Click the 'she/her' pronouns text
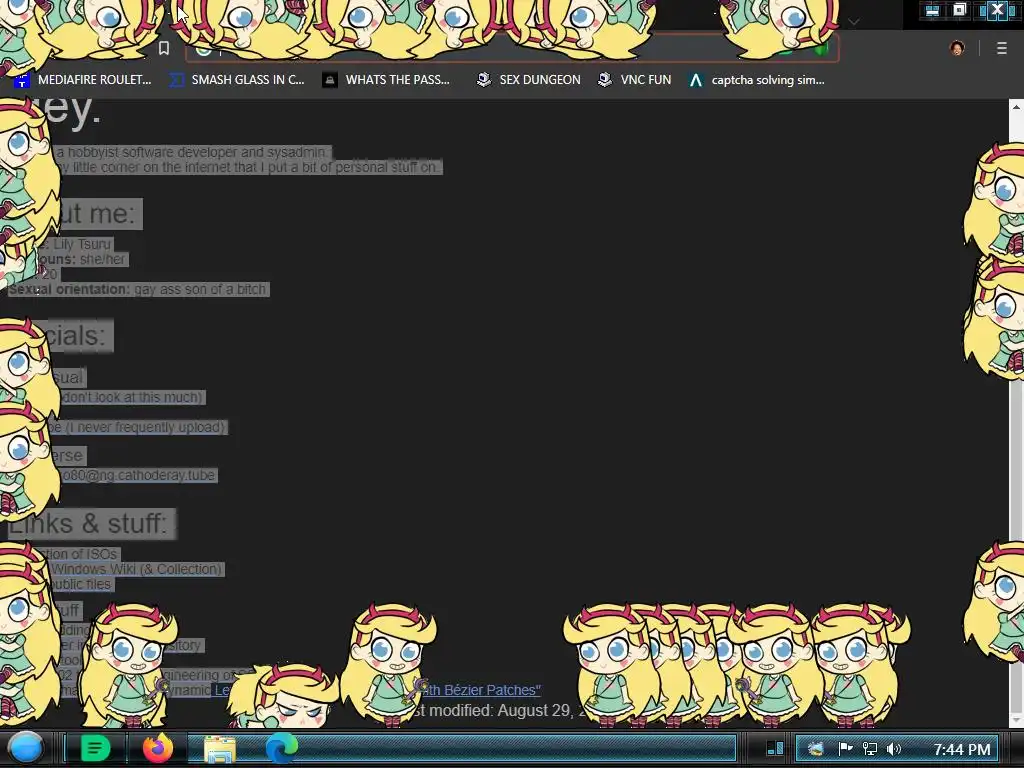The image size is (1024, 768). point(103,259)
